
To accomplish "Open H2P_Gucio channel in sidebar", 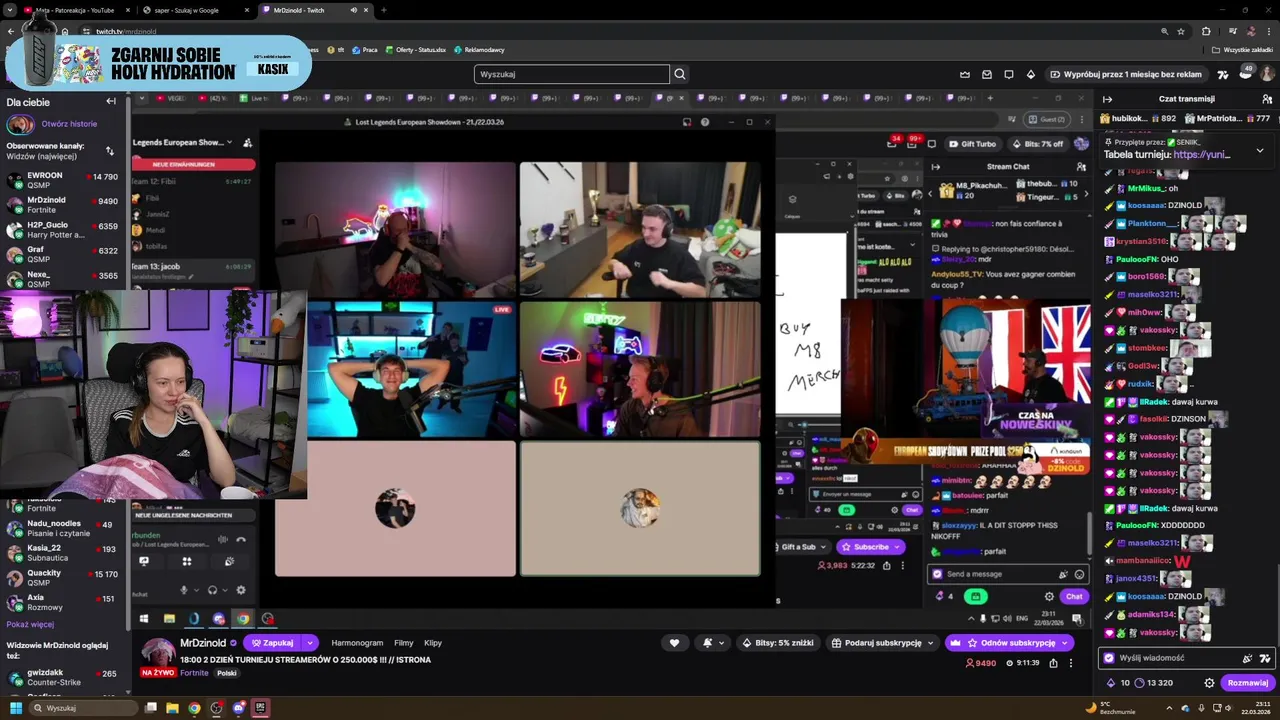I will coord(63,230).
